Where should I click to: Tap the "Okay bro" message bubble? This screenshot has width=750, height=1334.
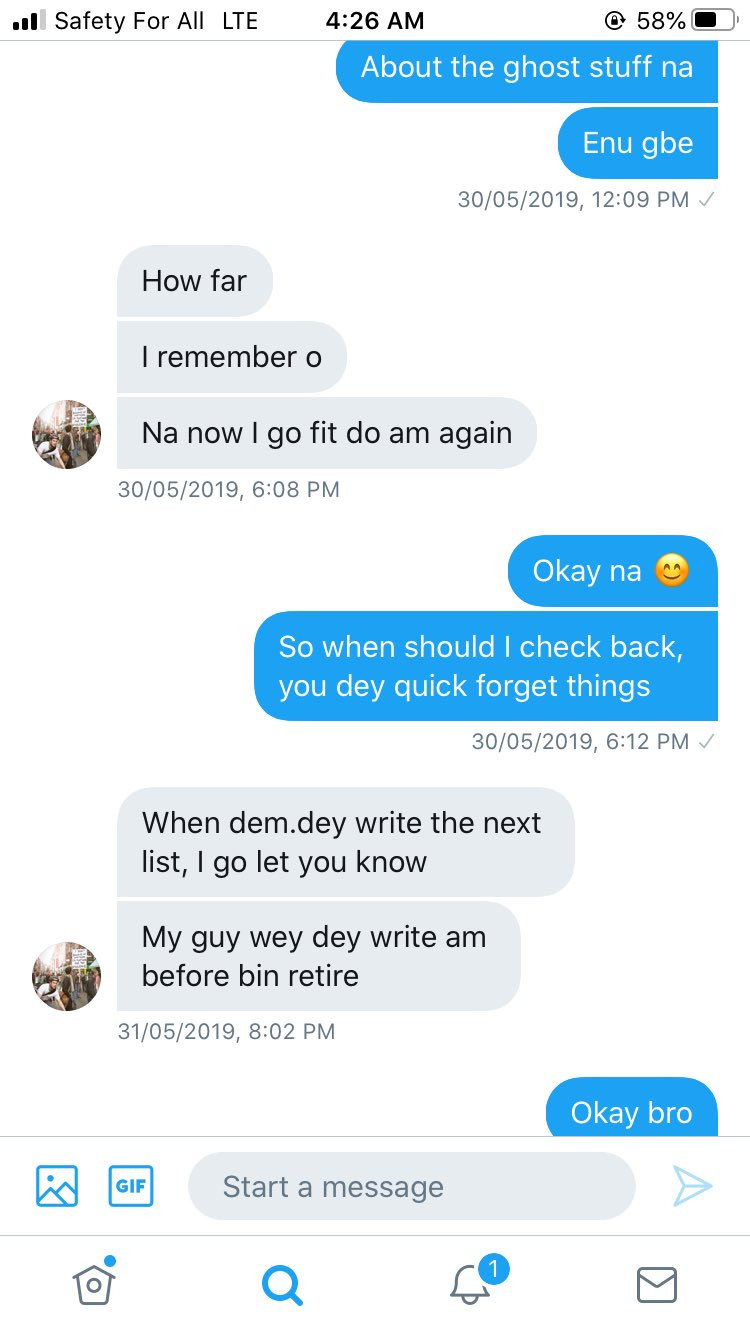[x=631, y=1111]
